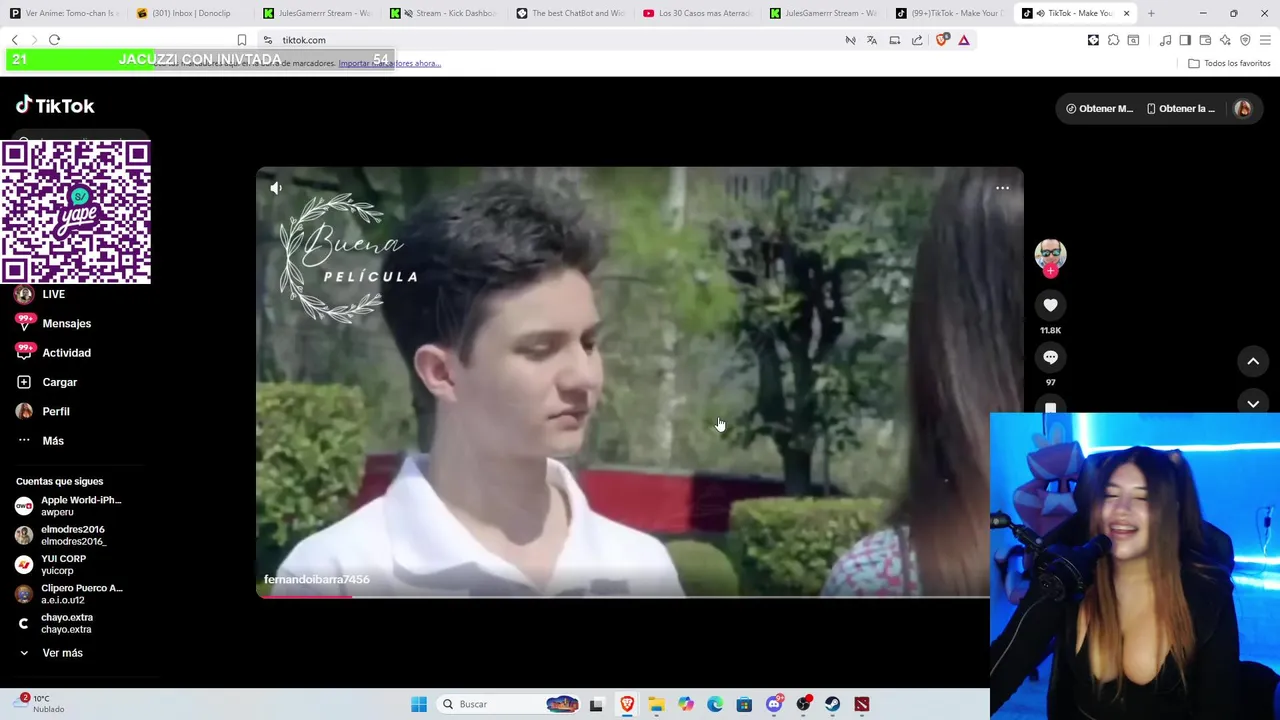The height and width of the screenshot is (720, 1280).
Task: Click the taskbar Buscar search box
Action: (510, 704)
